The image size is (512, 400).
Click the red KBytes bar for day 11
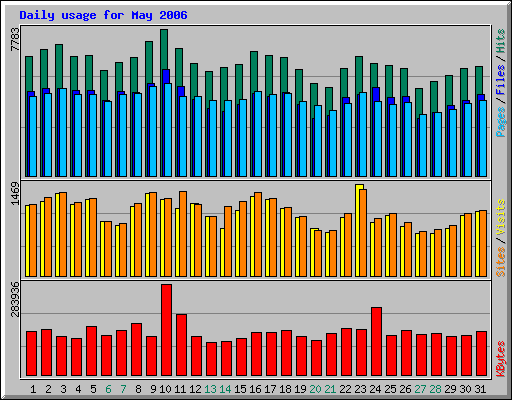[182, 345]
